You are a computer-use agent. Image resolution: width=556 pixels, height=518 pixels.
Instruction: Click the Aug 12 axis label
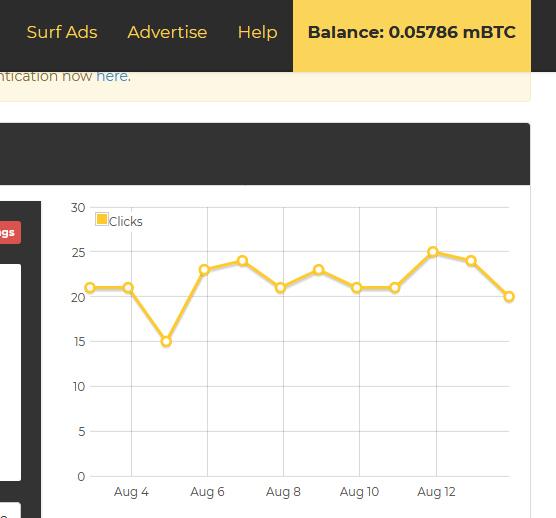(x=436, y=492)
